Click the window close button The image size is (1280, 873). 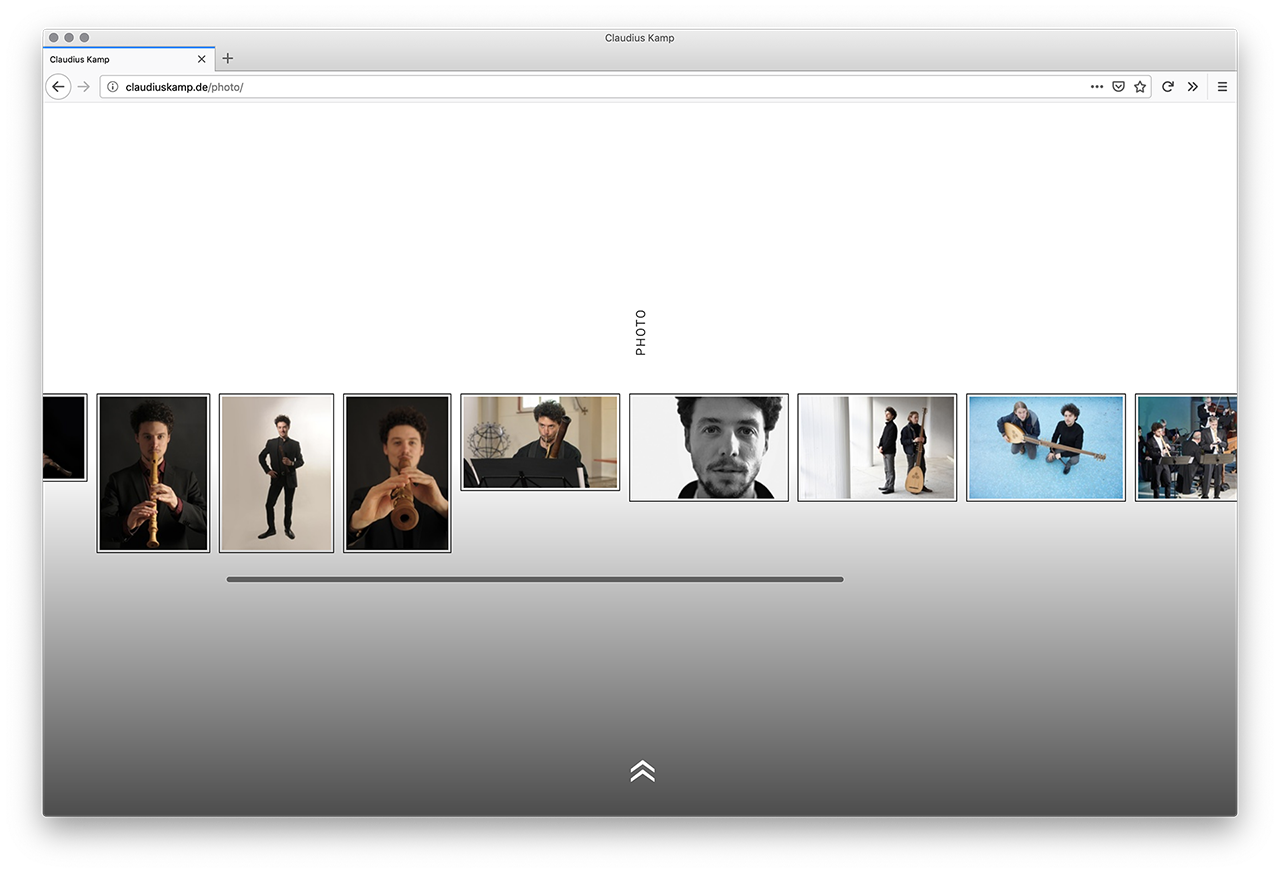[54, 38]
